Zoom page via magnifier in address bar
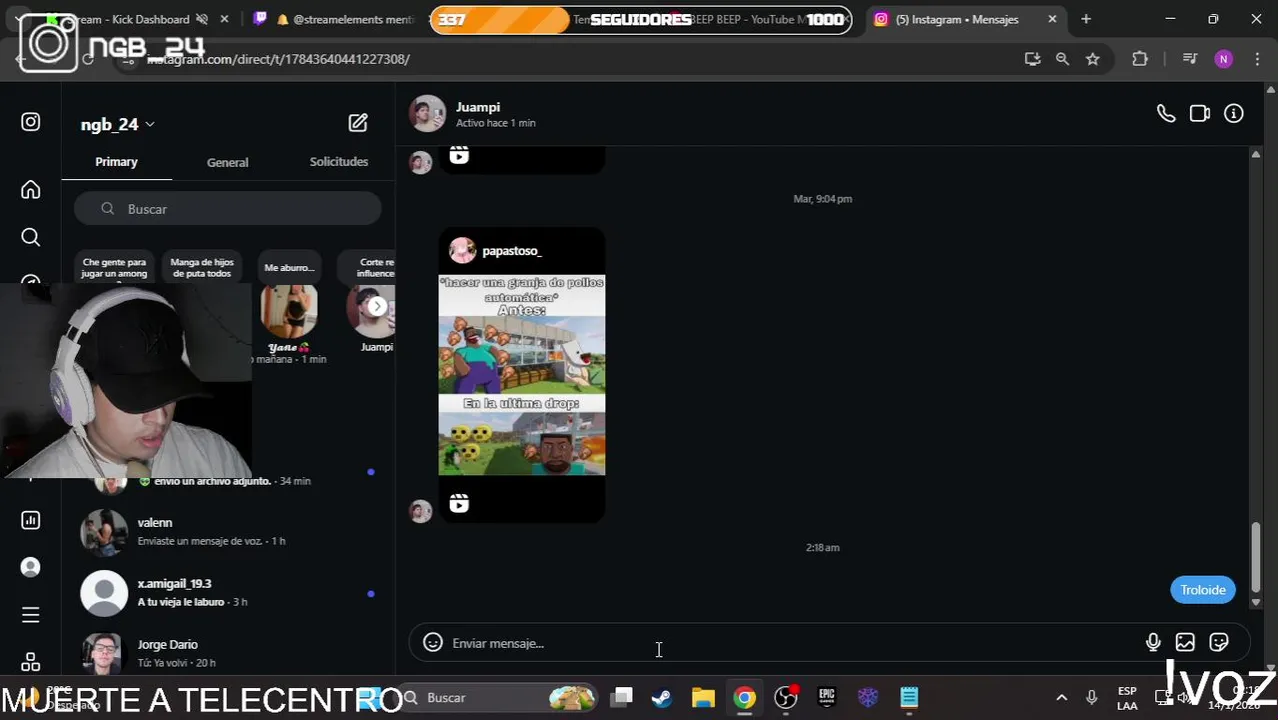This screenshot has width=1278, height=720. [1063, 59]
